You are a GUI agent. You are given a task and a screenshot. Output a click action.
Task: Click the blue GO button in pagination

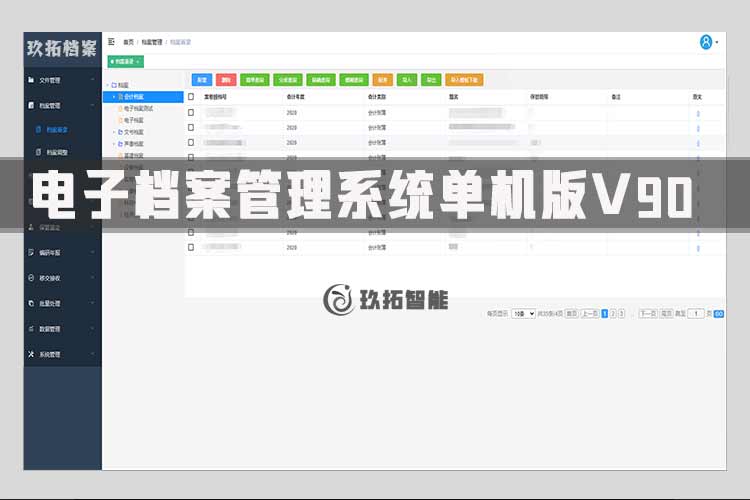718,314
